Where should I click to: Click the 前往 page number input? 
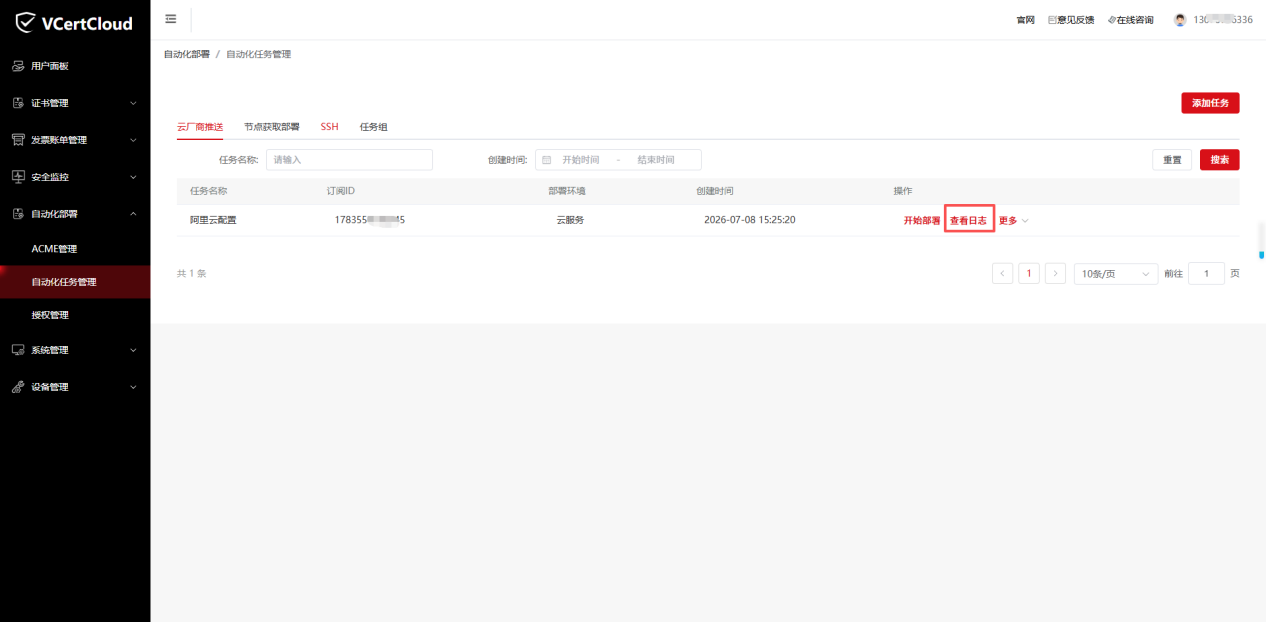tap(1206, 274)
